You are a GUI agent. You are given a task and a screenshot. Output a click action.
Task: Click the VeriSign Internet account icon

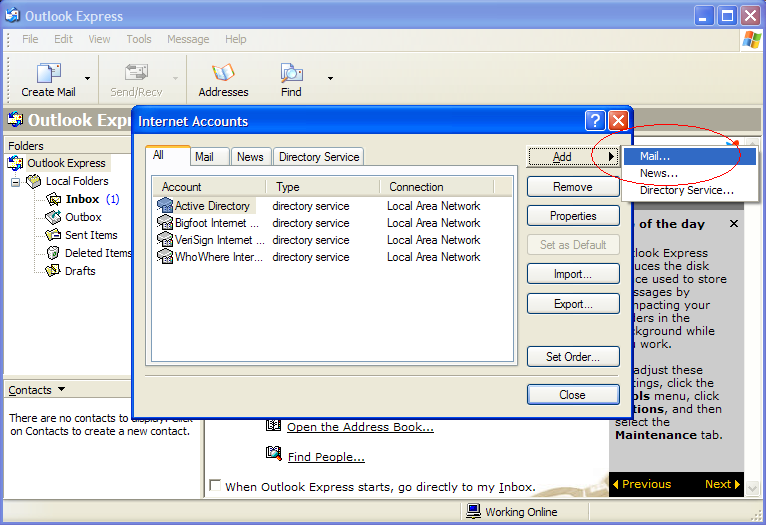pos(165,240)
